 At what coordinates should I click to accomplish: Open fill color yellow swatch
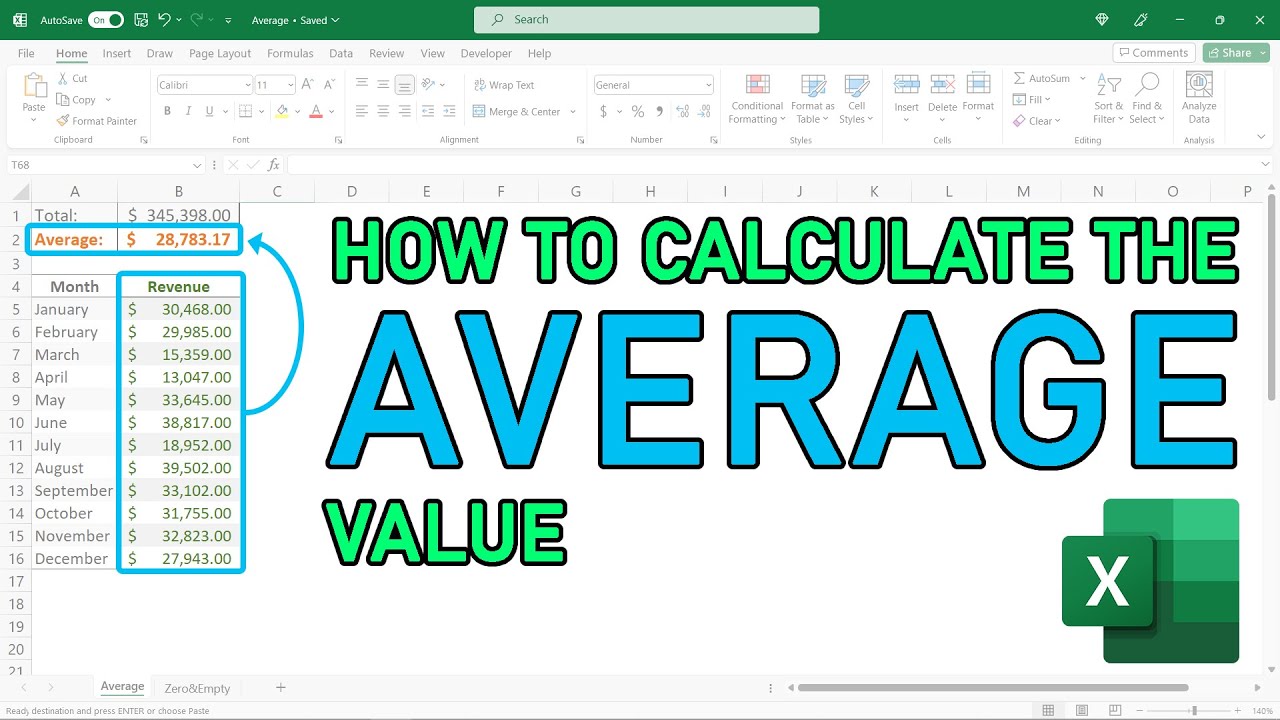click(x=282, y=112)
